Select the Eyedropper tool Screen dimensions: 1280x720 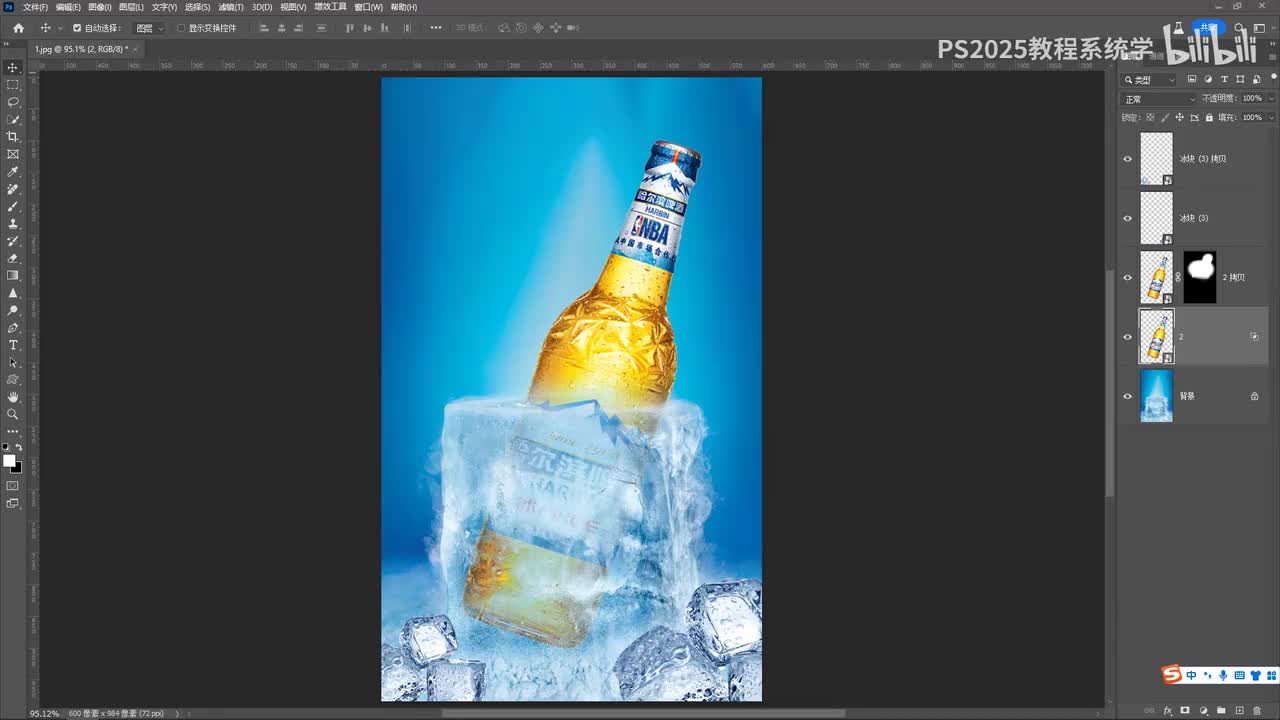click(x=13, y=172)
